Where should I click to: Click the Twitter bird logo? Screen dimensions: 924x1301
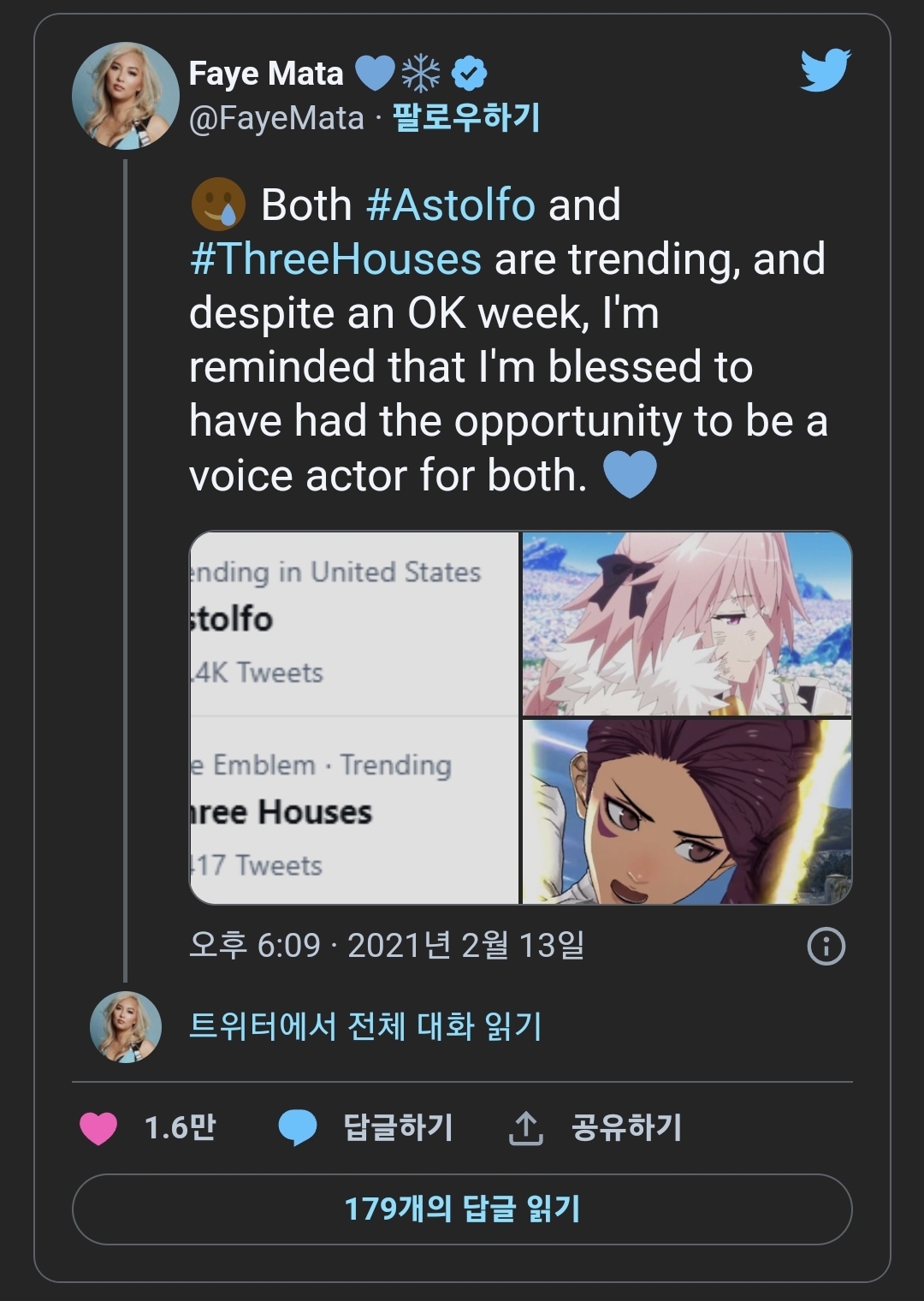click(x=825, y=70)
